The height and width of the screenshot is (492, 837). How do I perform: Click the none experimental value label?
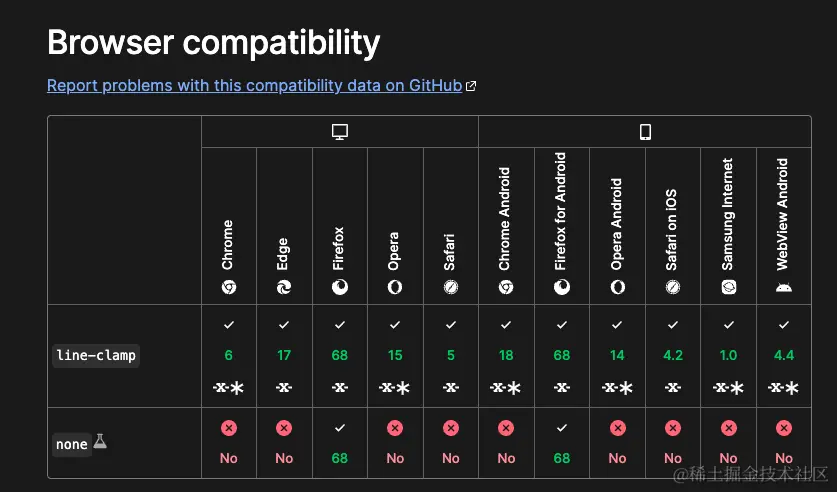pos(72,444)
